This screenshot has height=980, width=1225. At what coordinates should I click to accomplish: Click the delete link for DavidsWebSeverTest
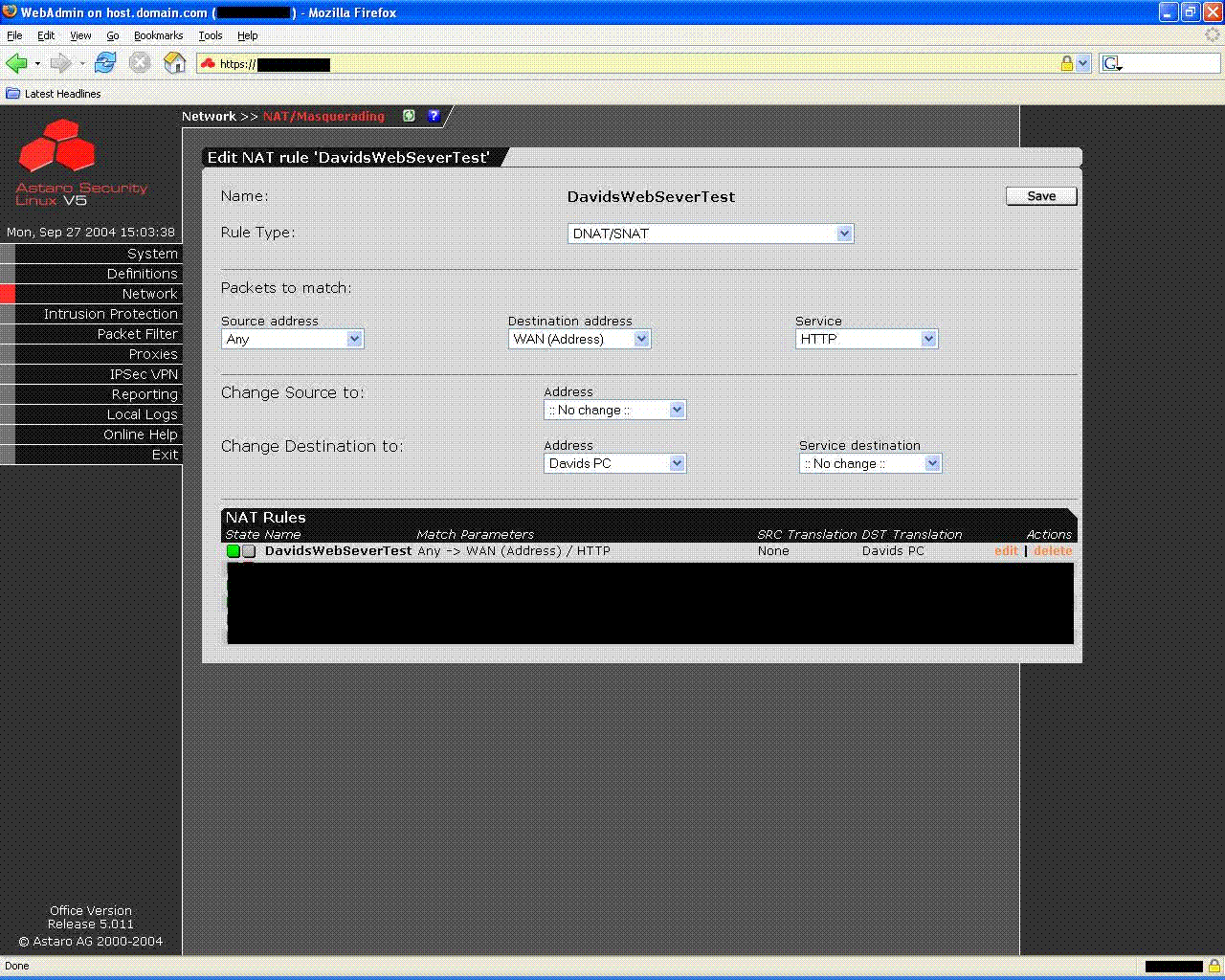coord(1053,551)
